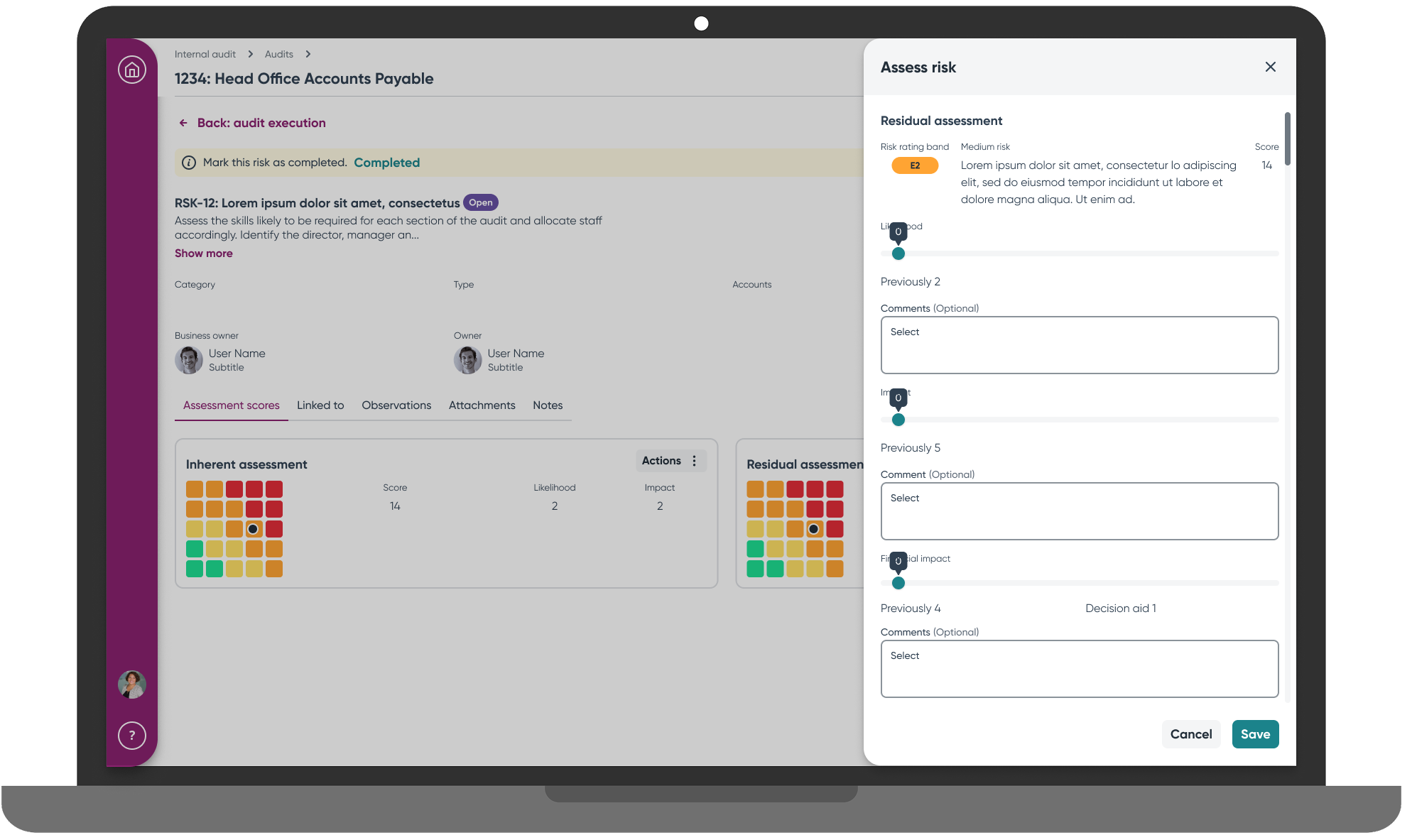Click the back arrow icon
Image resolution: width=1412 pixels, height=840 pixels.
click(183, 123)
